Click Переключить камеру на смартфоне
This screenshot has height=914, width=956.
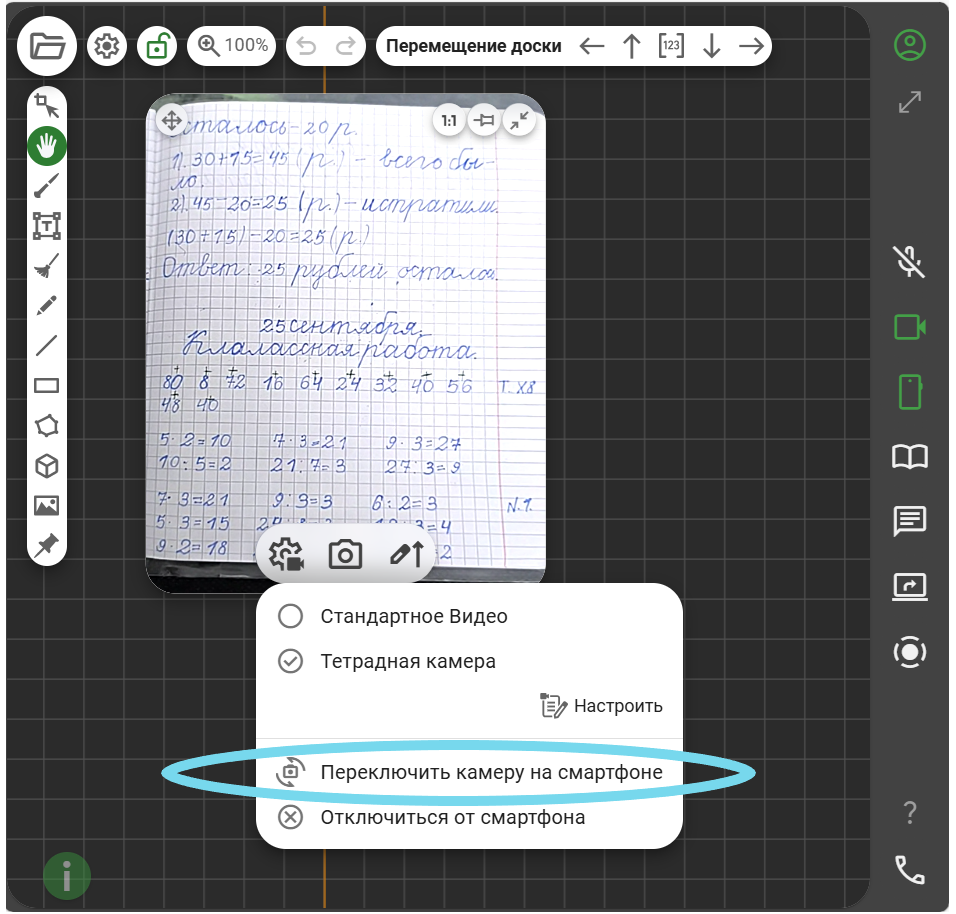(491, 772)
